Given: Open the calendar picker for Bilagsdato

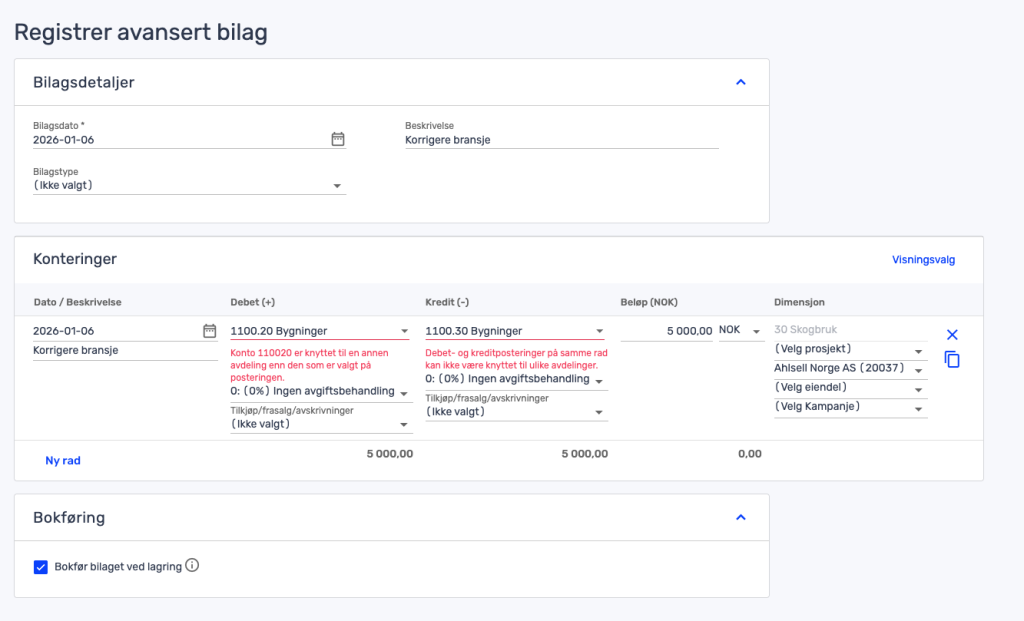Looking at the screenshot, I should click(x=338, y=140).
